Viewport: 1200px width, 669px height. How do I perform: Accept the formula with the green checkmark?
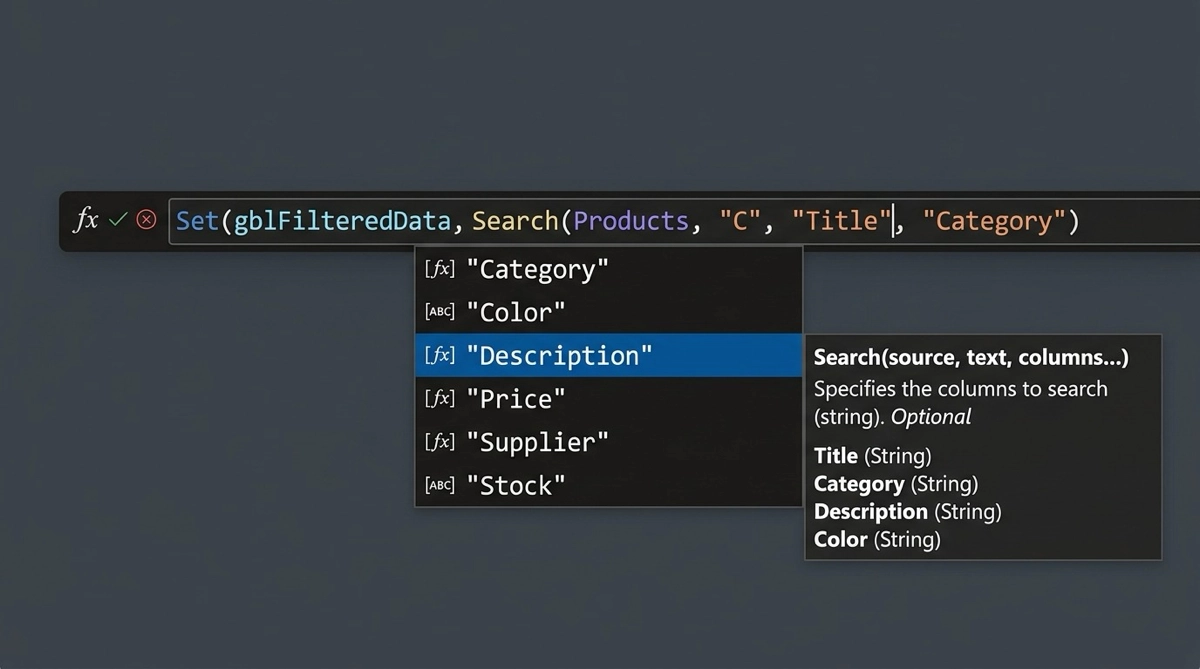pyautogui.click(x=118, y=220)
